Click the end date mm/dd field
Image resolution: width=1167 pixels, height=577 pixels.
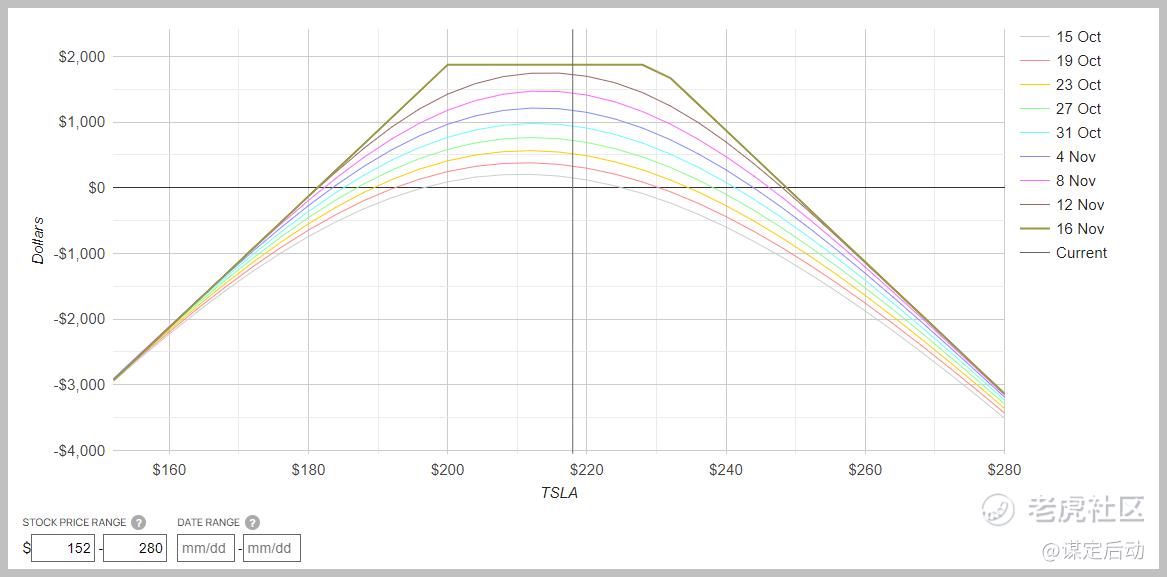(272, 548)
